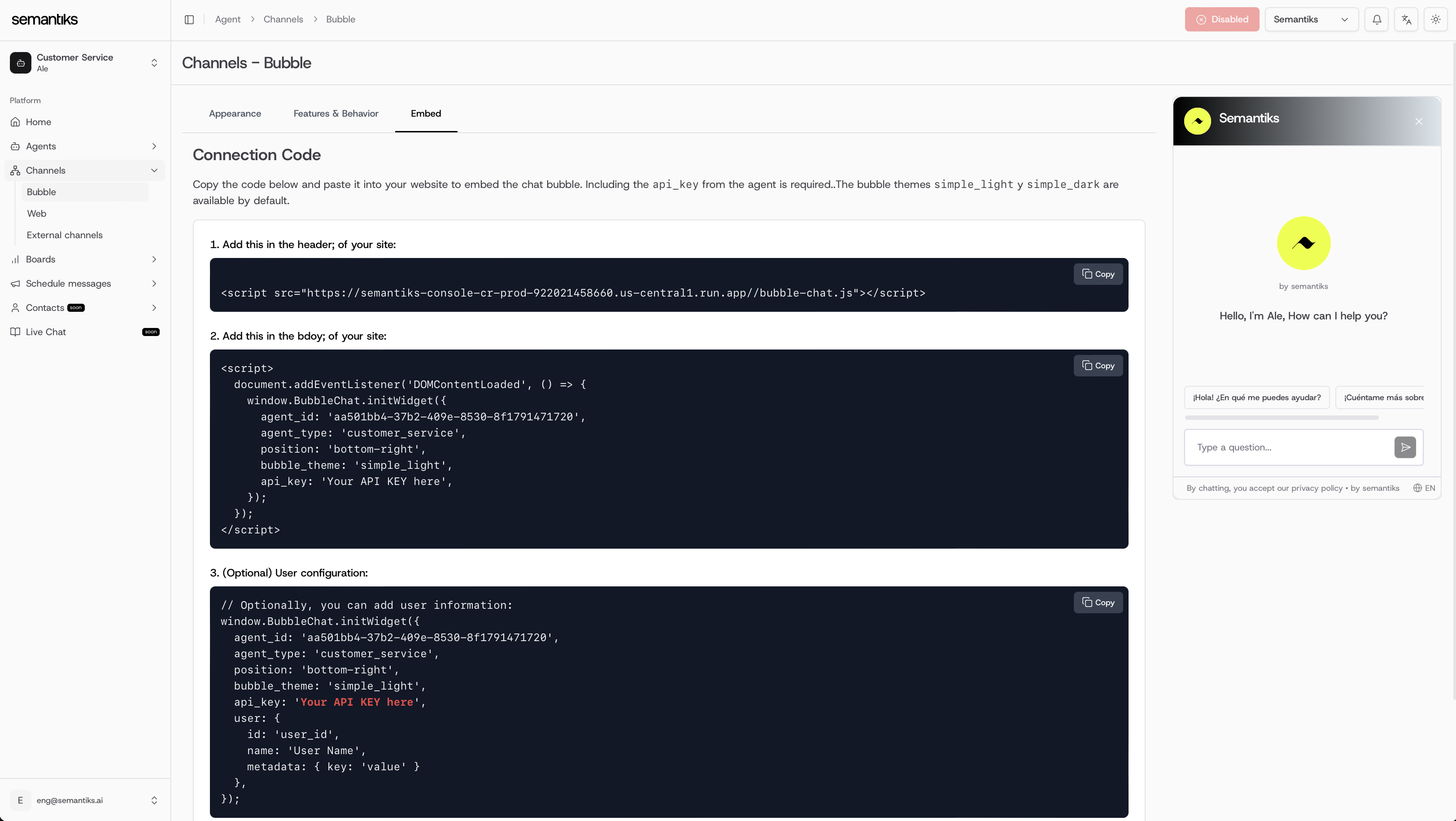The width and height of the screenshot is (1456, 821).
Task: Click the EN globe language selector
Action: point(1424,488)
